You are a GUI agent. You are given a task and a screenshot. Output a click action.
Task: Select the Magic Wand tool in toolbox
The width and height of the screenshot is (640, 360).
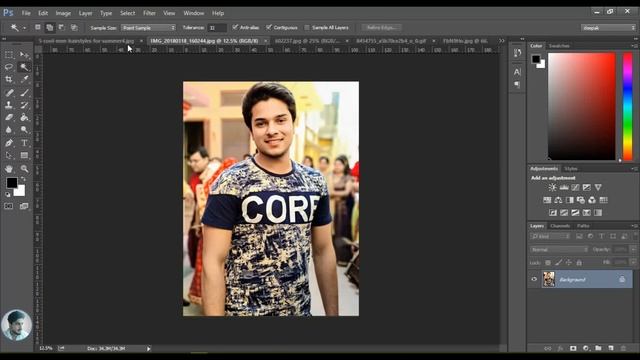24,67
